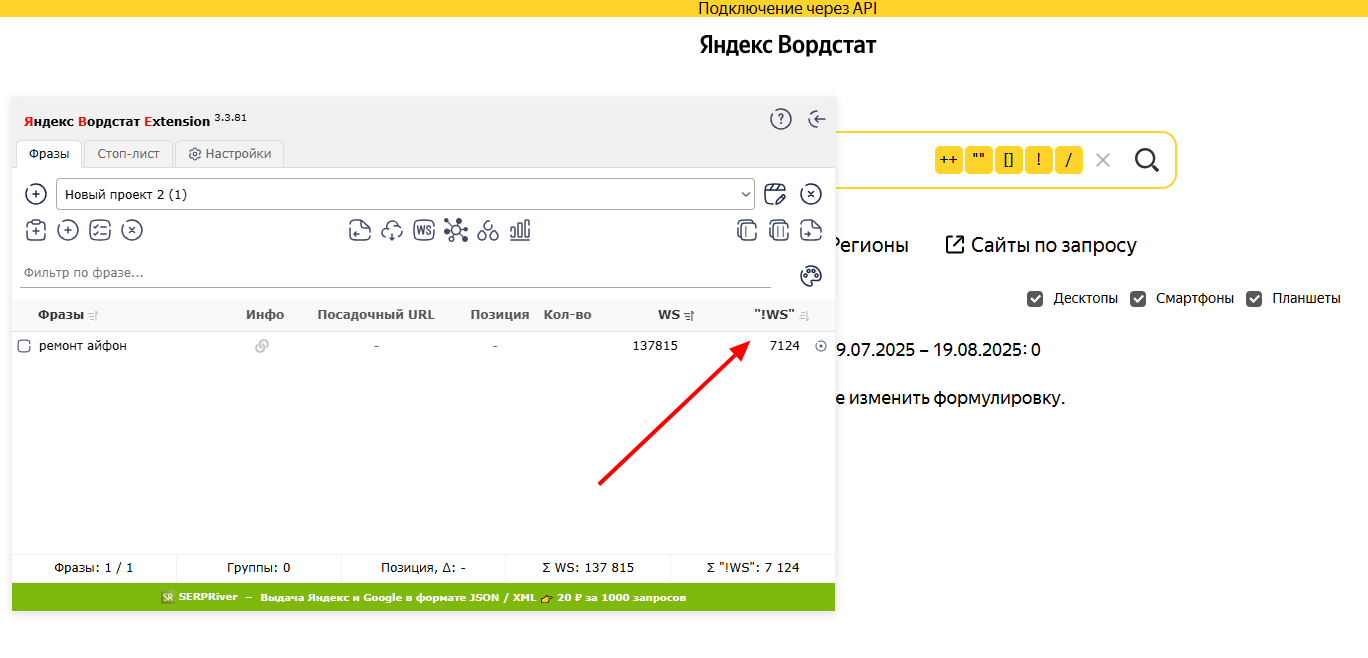This screenshot has height=658, width=1368.
Task: Collapse the extension panel with the arrow icon
Action: tap(818, 119)
